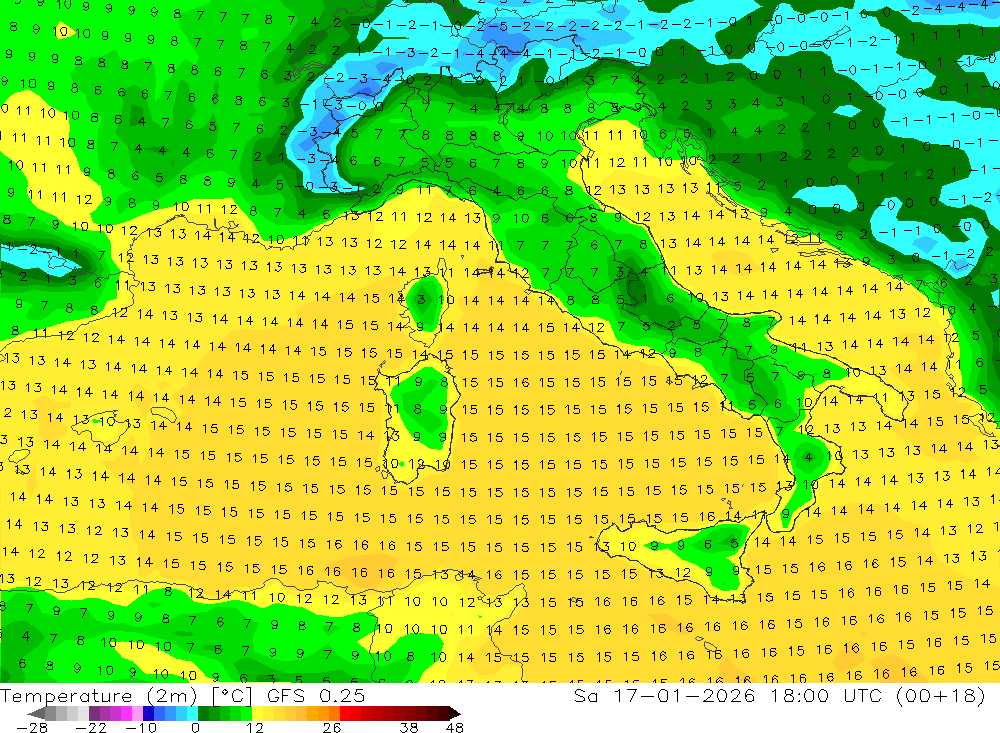Click the "38" legend scale label
Viewport: 1000px width, 733px height.
[x=409, y=727]
